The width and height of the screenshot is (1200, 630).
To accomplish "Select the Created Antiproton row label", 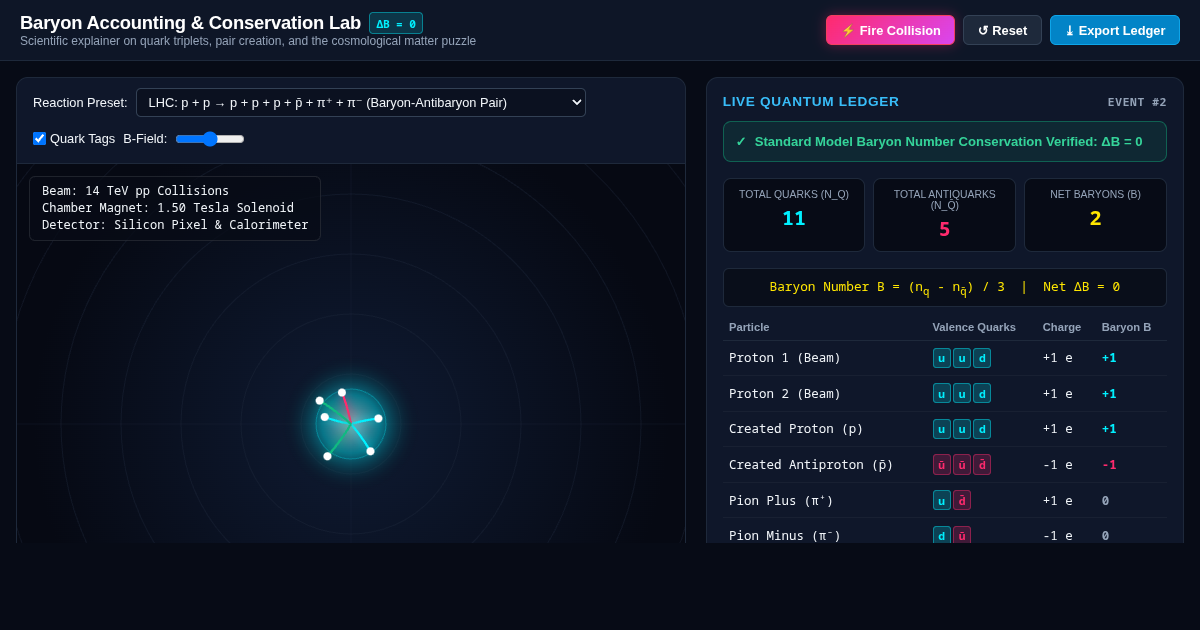I will [x=811, y=464].
